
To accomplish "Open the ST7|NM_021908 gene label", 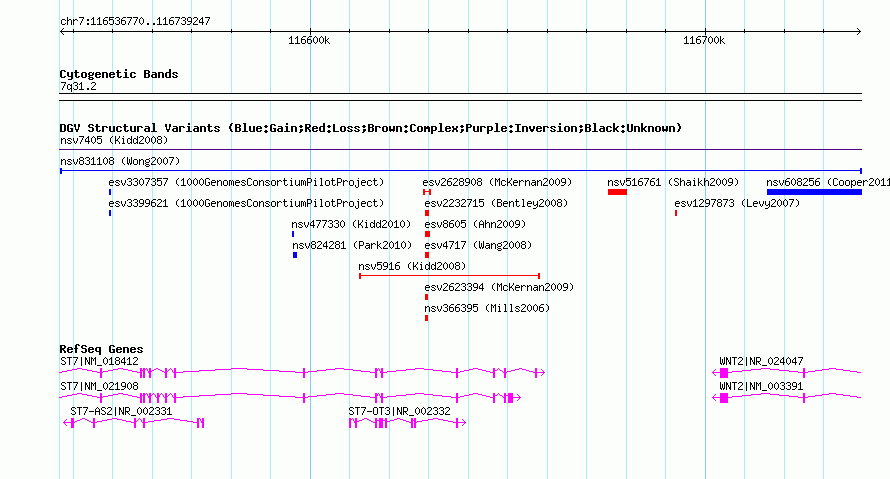I will (x=99, y=386).
